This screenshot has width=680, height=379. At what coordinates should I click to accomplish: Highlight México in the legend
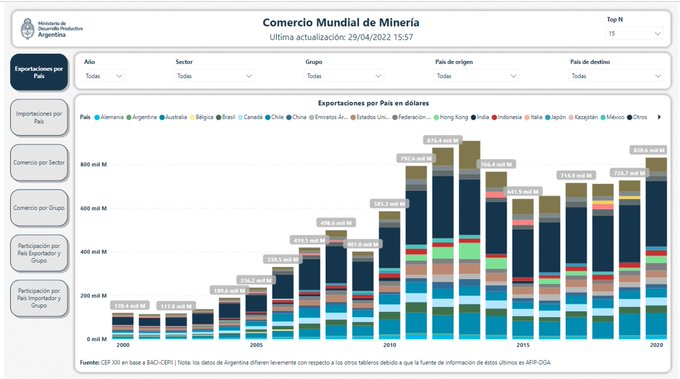[x=612, y=117]
